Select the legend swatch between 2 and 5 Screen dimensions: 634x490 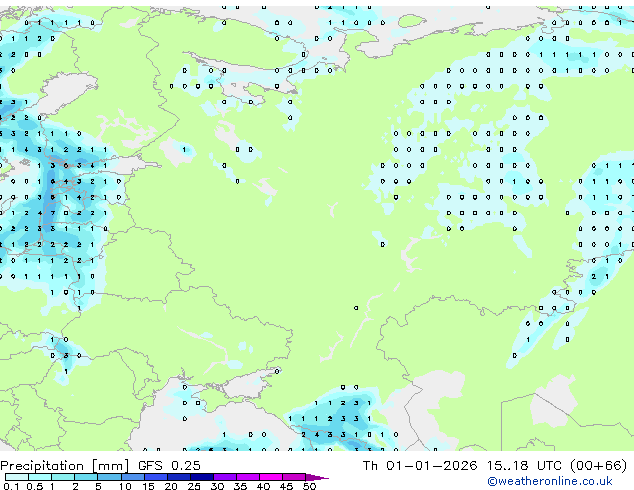pos(86,477)
